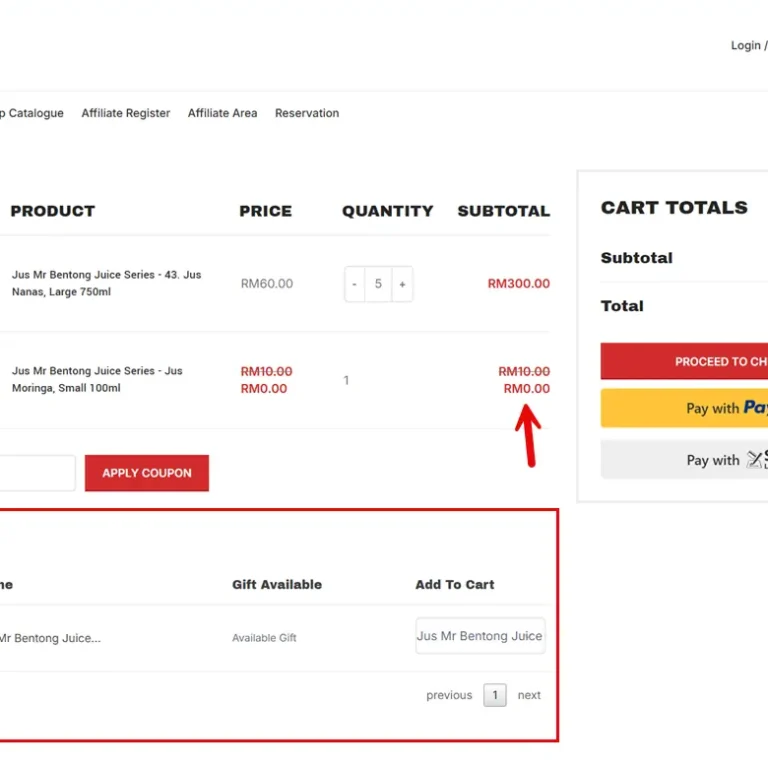Click the Gift Available column header
This screenshot has height=768, width=768.
(277, 584)
